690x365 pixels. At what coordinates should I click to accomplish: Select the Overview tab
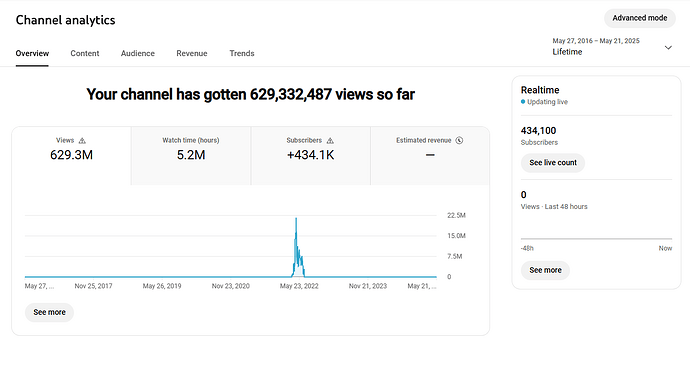tap(32, 53)
